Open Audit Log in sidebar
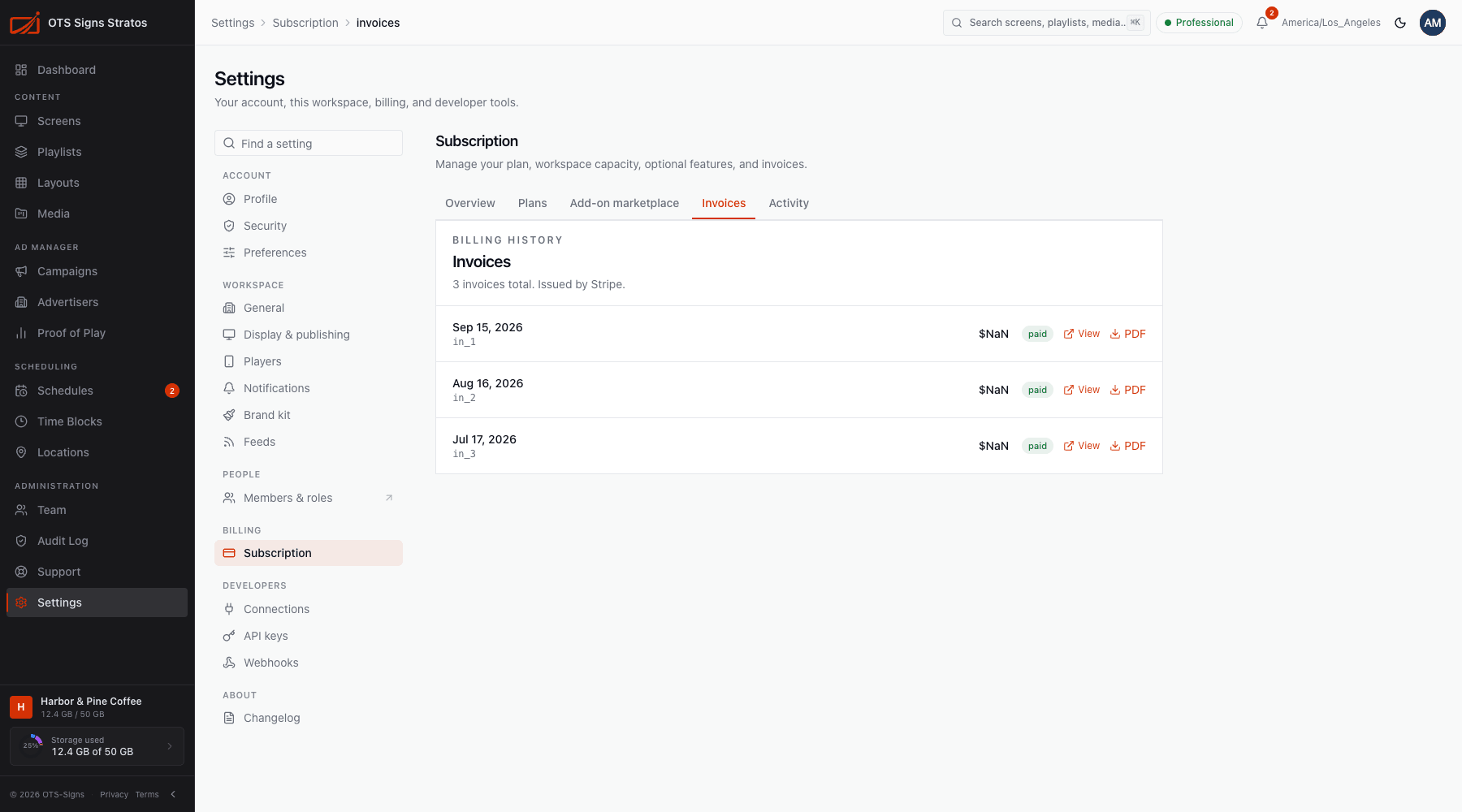This screenshot has height=812, width=1462. [x=97, y=541]
